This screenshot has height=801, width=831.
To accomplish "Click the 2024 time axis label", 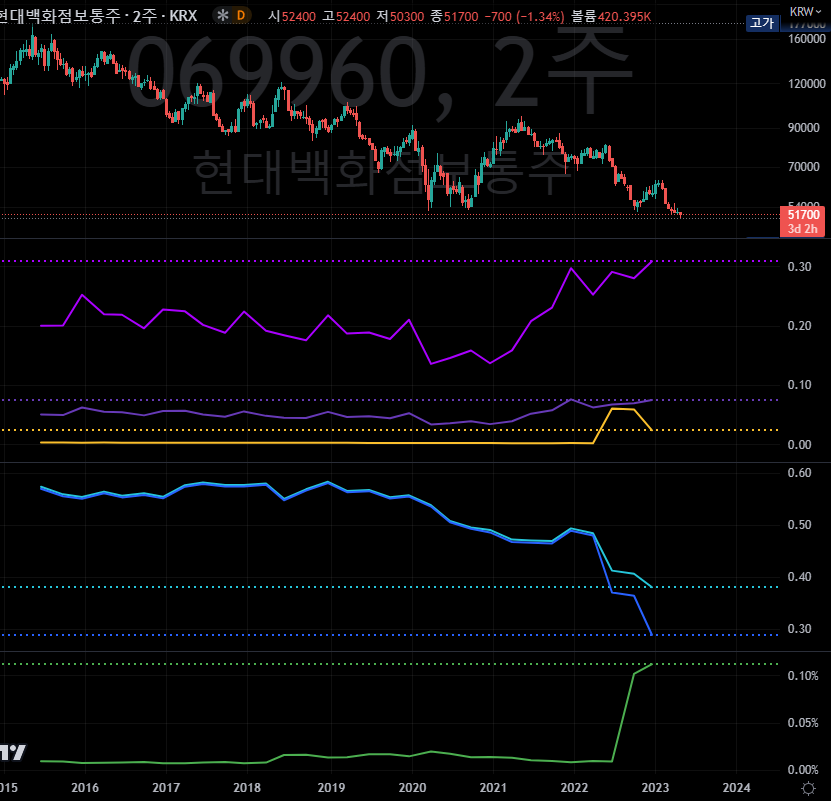I will pyautogui.click(x=736, y=787).
